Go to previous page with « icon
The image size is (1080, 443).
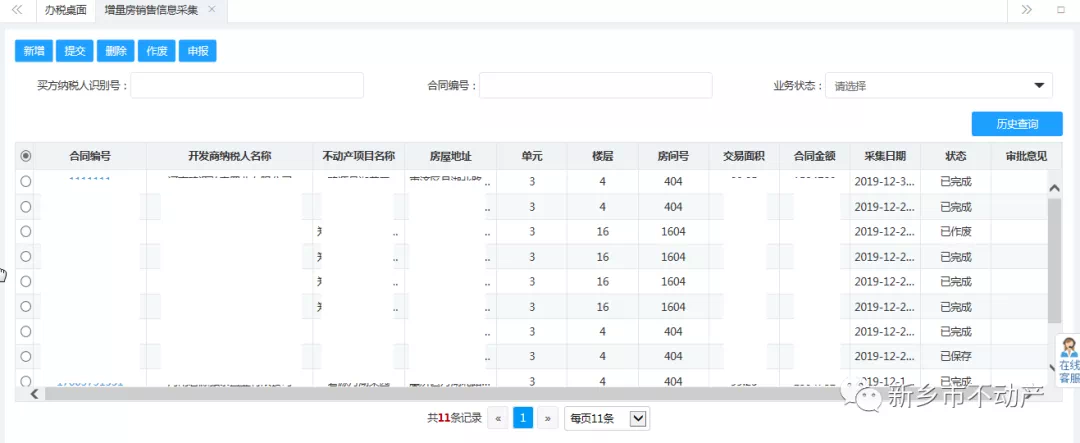497,418
